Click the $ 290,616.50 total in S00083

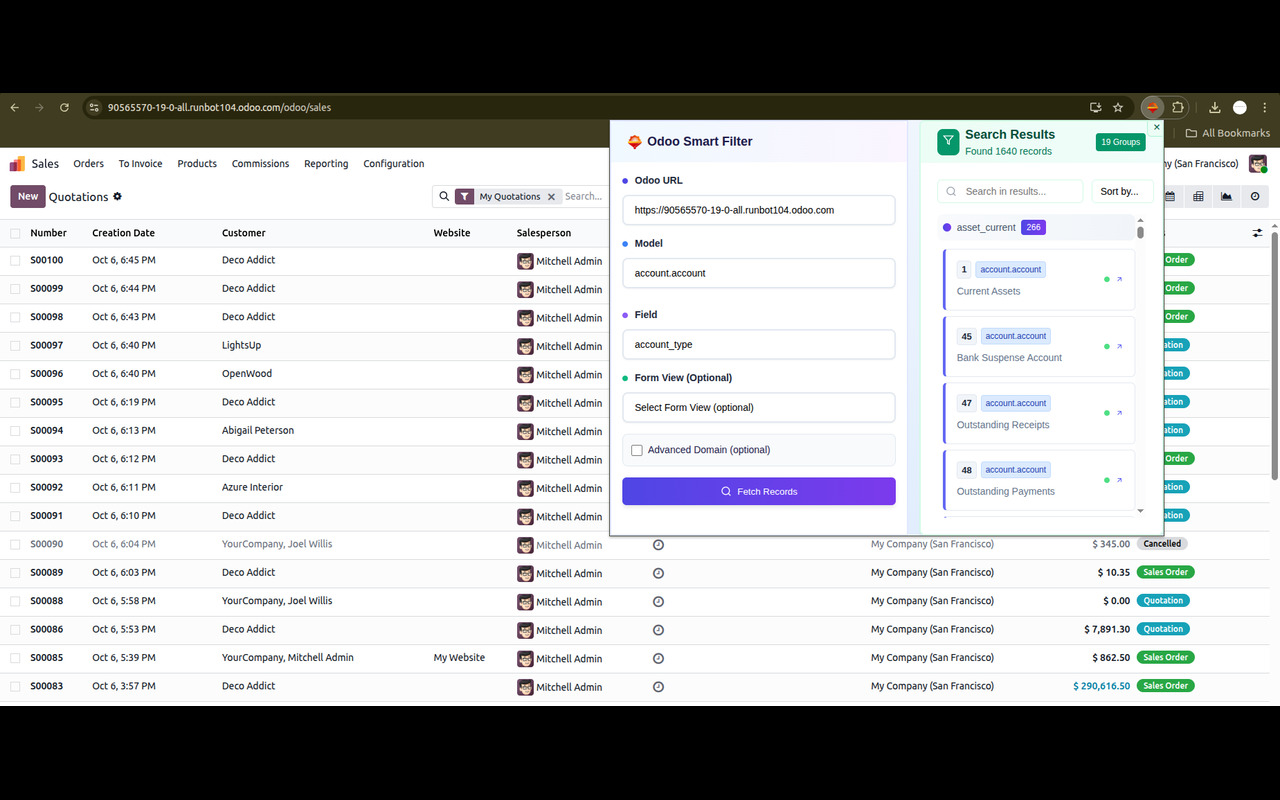(x=1101, y=686)
